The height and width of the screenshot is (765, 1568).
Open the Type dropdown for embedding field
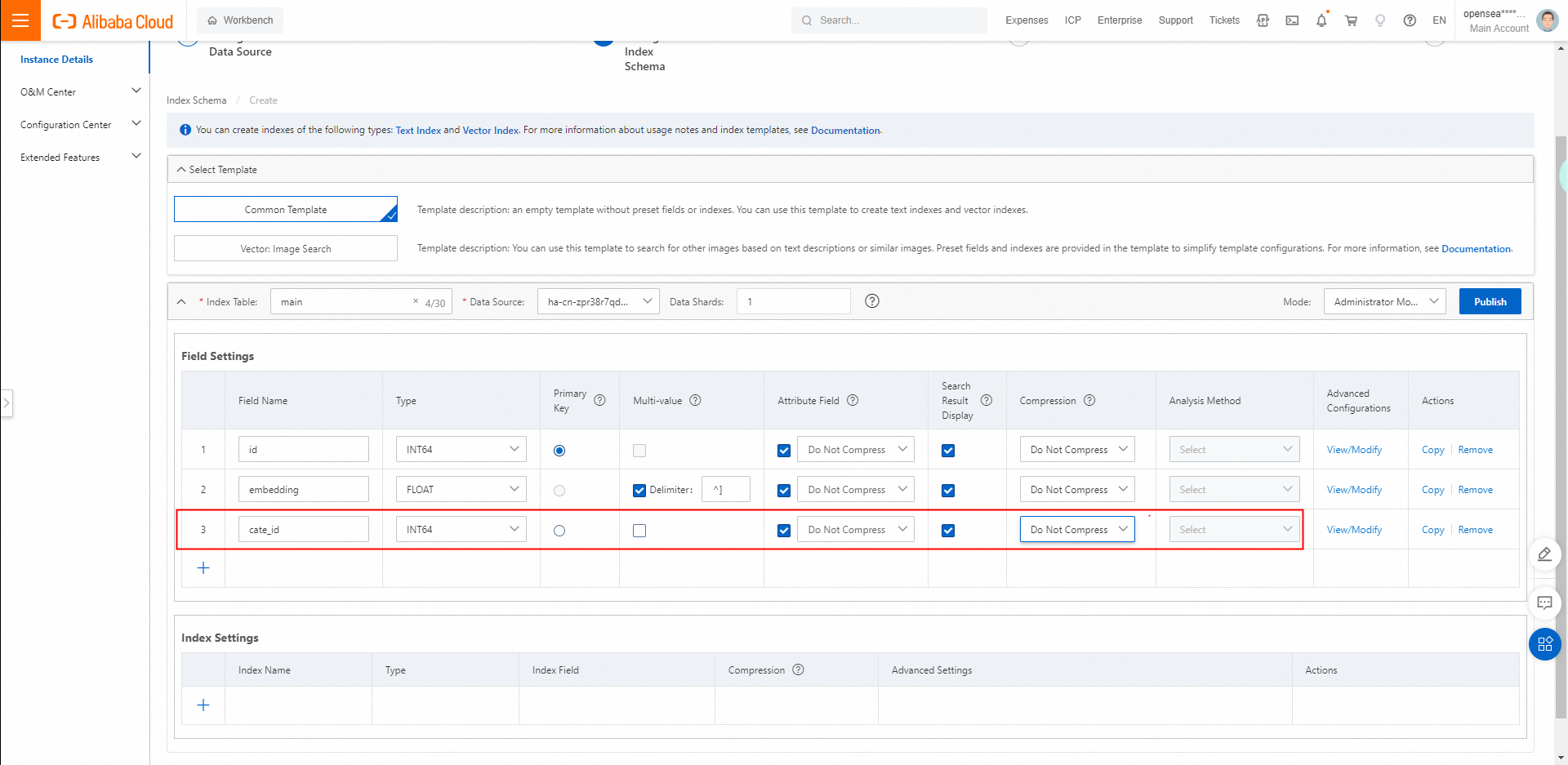(461, 490)
